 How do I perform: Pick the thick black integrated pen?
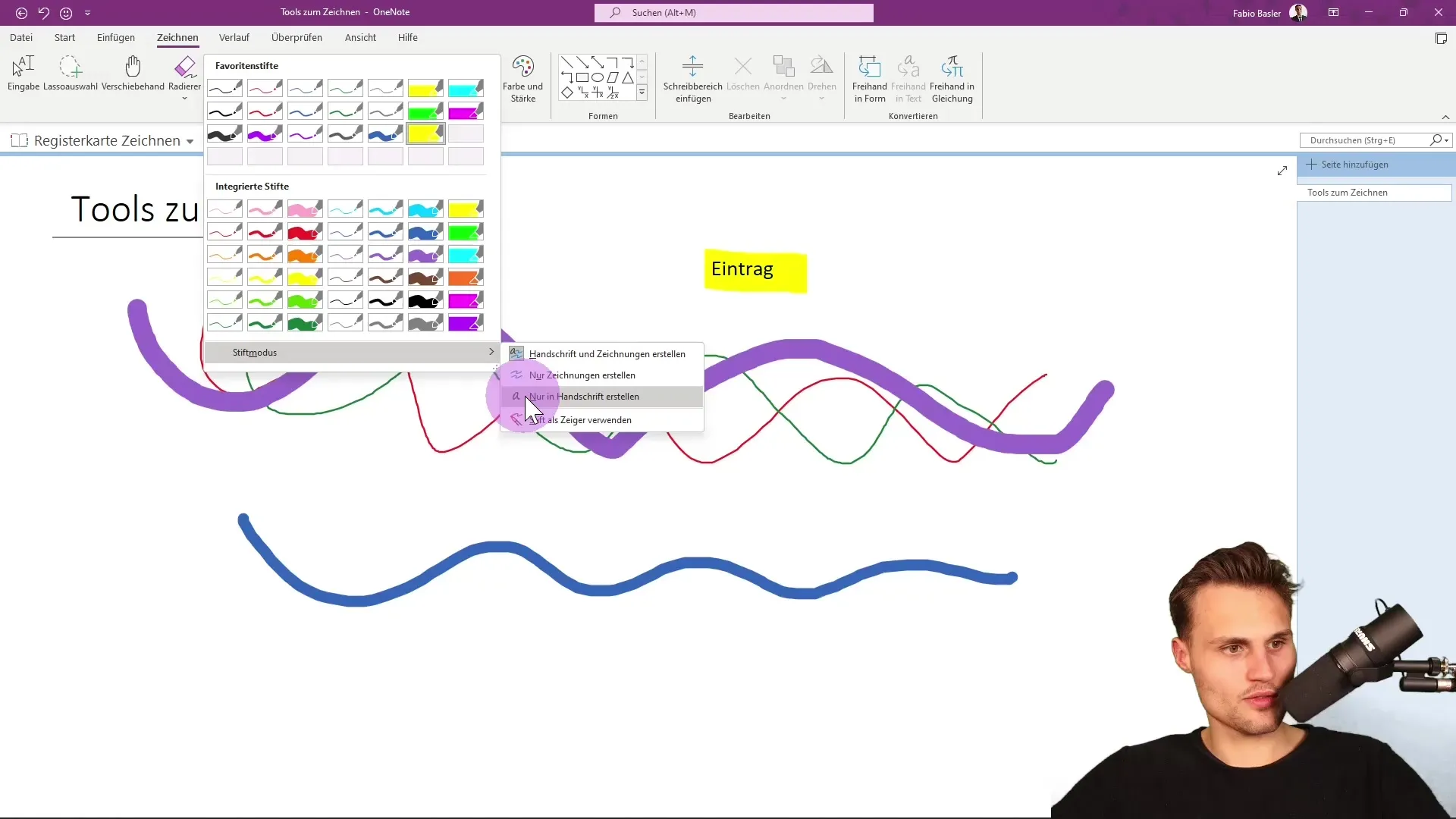(425, 300)
